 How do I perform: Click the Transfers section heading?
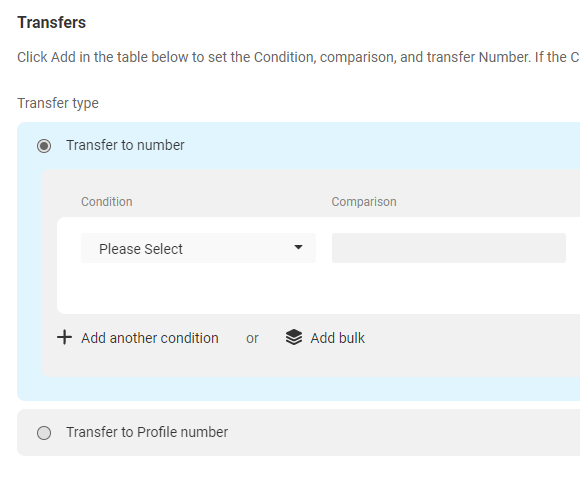coord(51,23)
